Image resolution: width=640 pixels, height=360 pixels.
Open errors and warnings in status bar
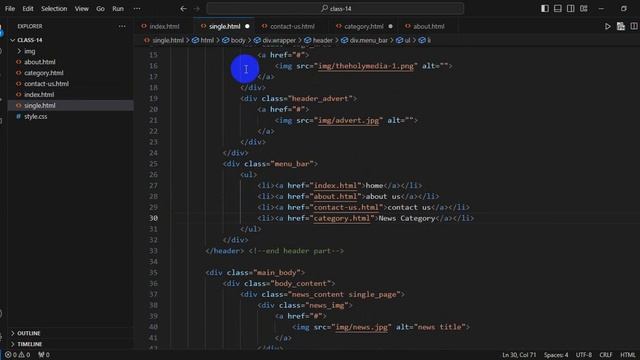click(x=17, y=355)
